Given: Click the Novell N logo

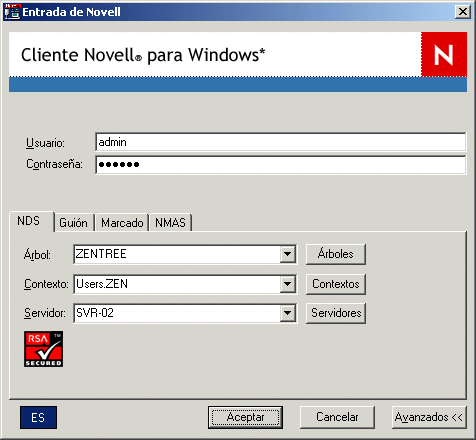Looking at the screenshot, I should click(x=444, y=54).
